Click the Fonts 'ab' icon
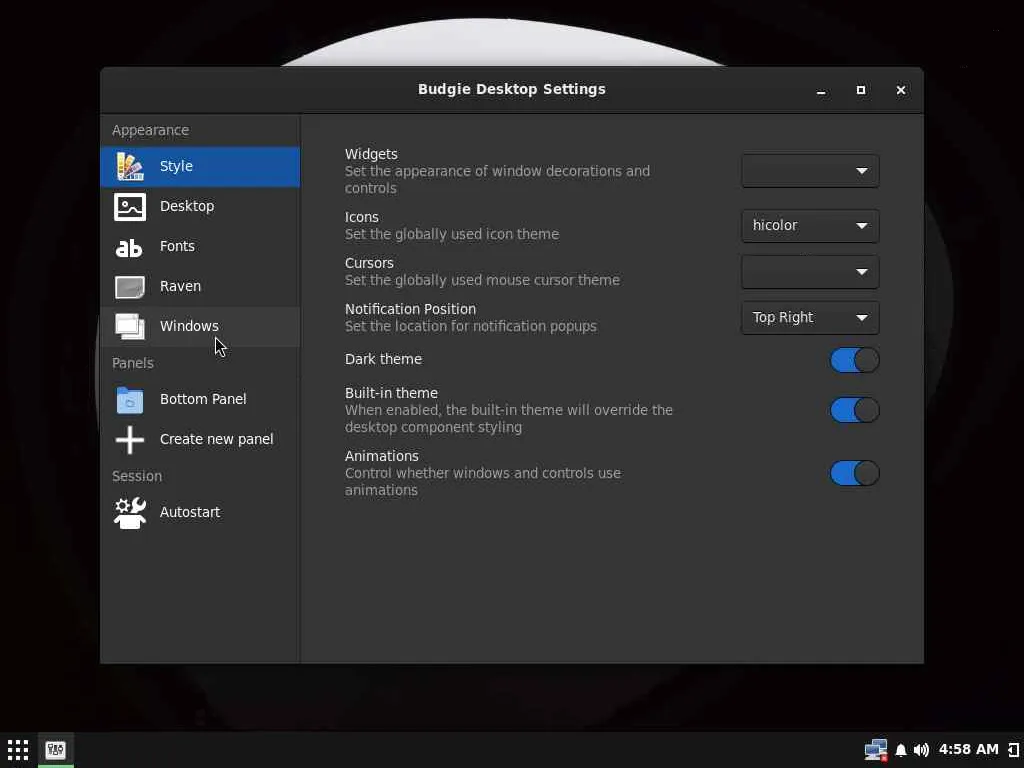Image resolution: width=1024 pixels, height=768 pixels. (129, 248)
